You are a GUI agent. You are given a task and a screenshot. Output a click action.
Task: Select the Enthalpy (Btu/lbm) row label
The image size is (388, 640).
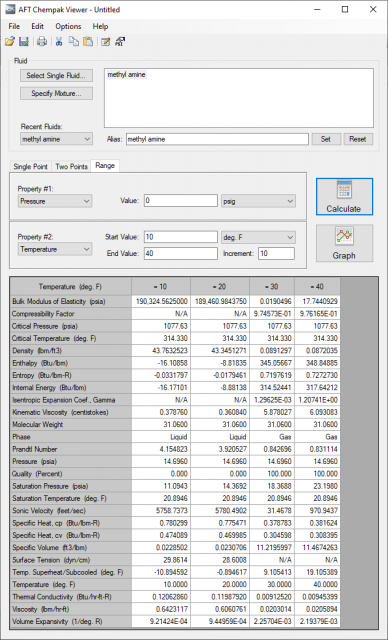[x=71, y=363]
